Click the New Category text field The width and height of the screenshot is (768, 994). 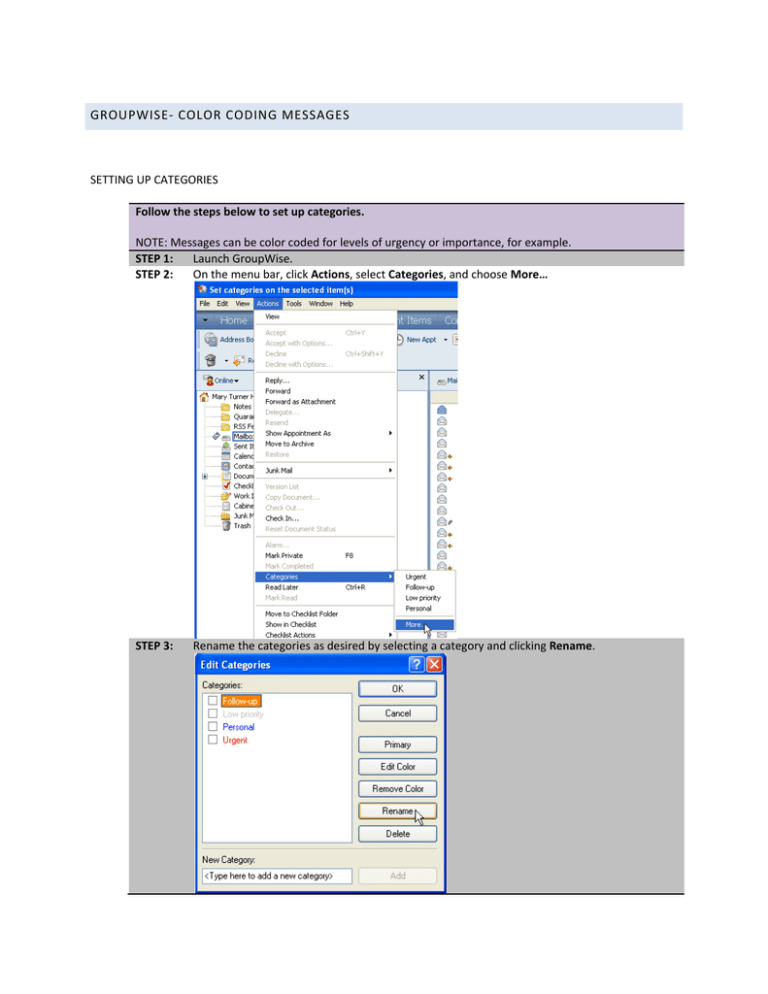(277, 875)
